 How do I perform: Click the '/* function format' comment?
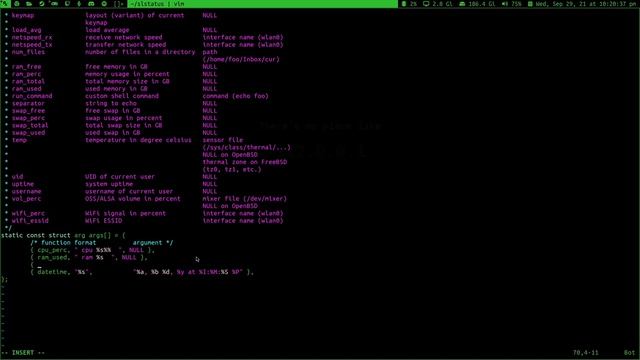63,243
